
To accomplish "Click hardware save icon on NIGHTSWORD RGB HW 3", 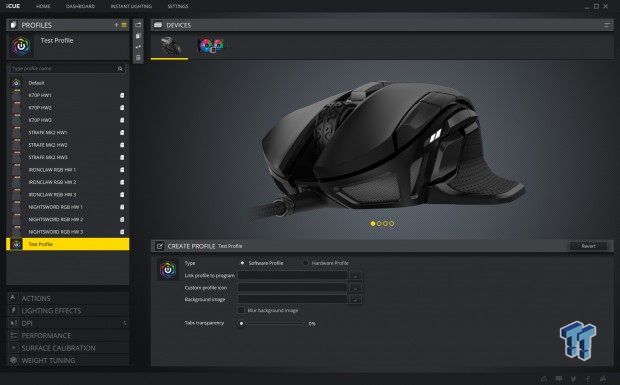I will point(122,232).
